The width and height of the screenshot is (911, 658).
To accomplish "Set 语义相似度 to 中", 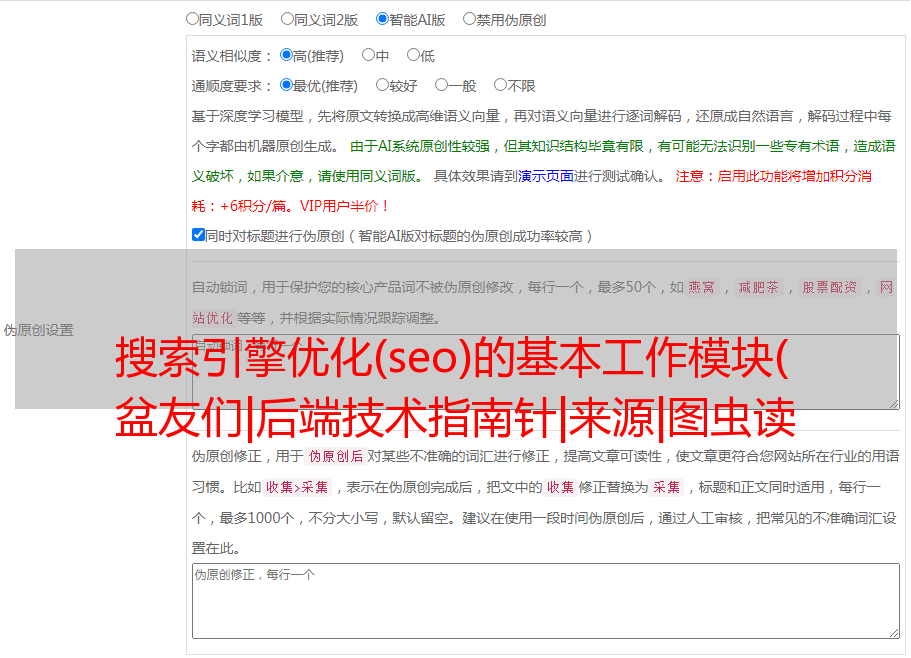I will coord(368,55).
